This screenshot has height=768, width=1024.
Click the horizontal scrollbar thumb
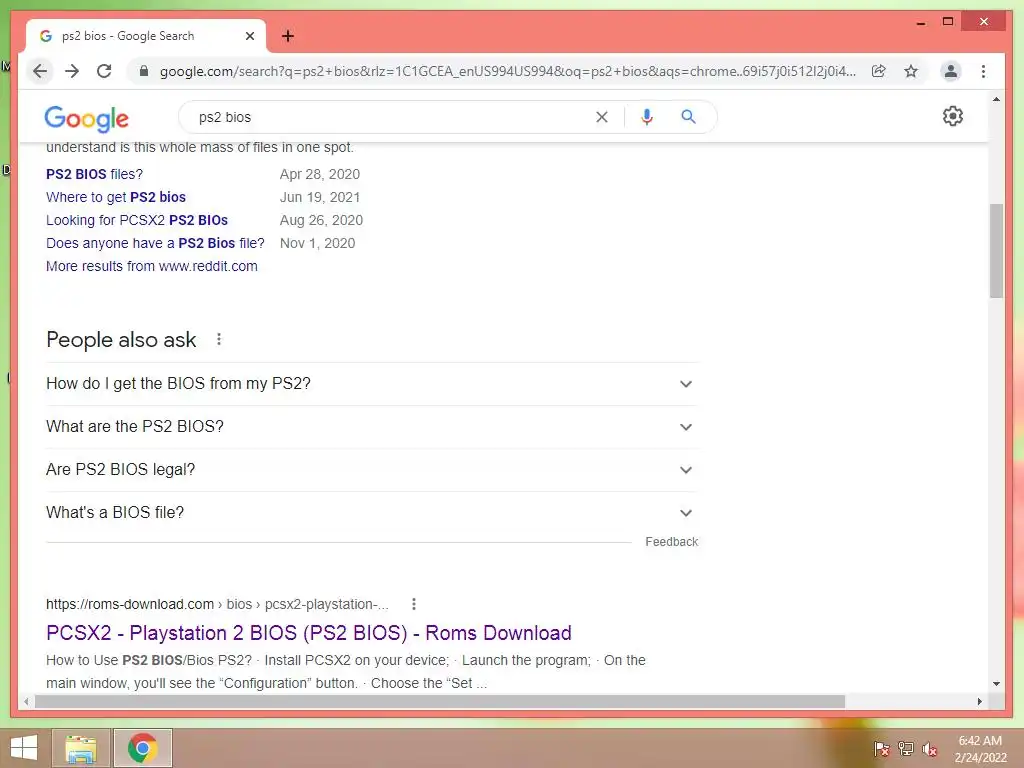(440, 701)
